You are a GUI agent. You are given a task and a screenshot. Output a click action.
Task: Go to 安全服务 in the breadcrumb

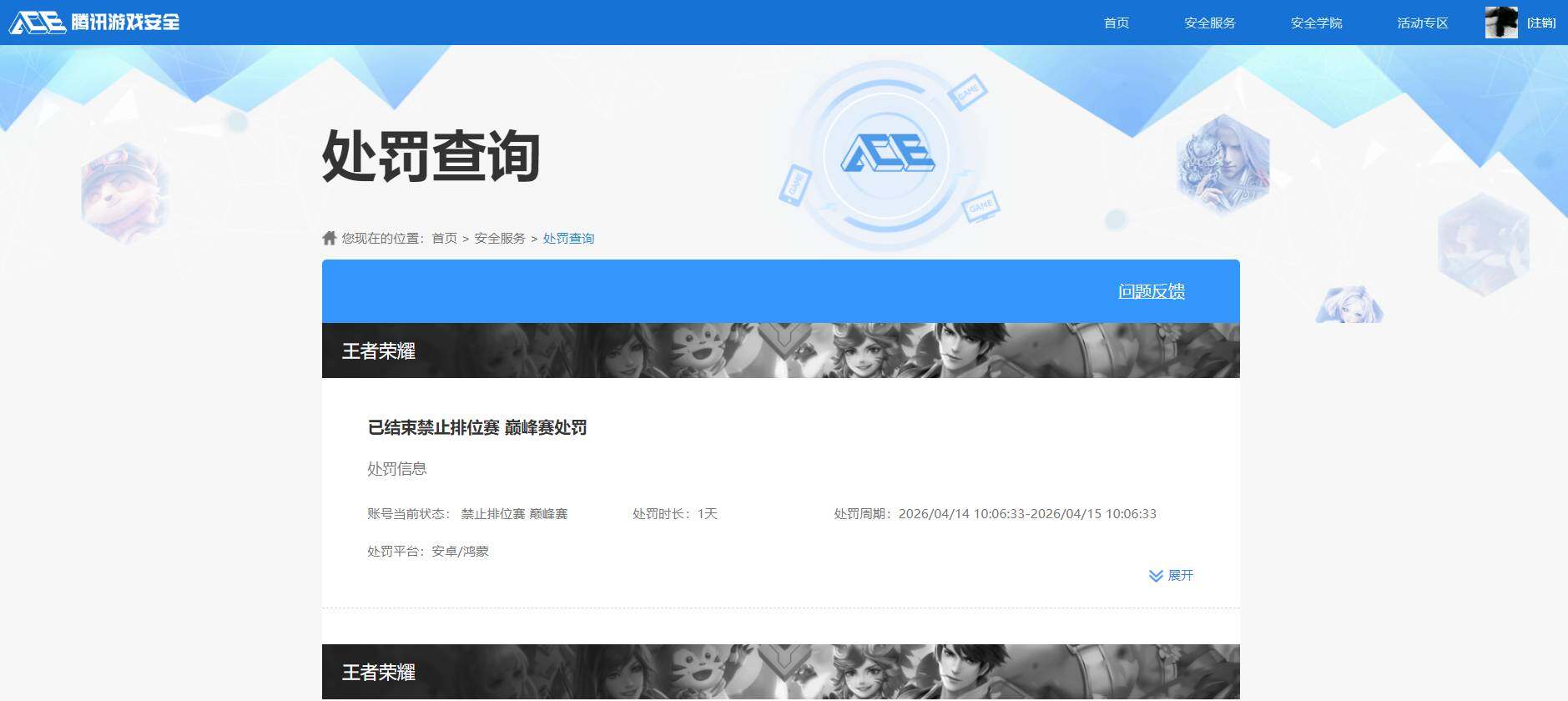pos(500,239)
